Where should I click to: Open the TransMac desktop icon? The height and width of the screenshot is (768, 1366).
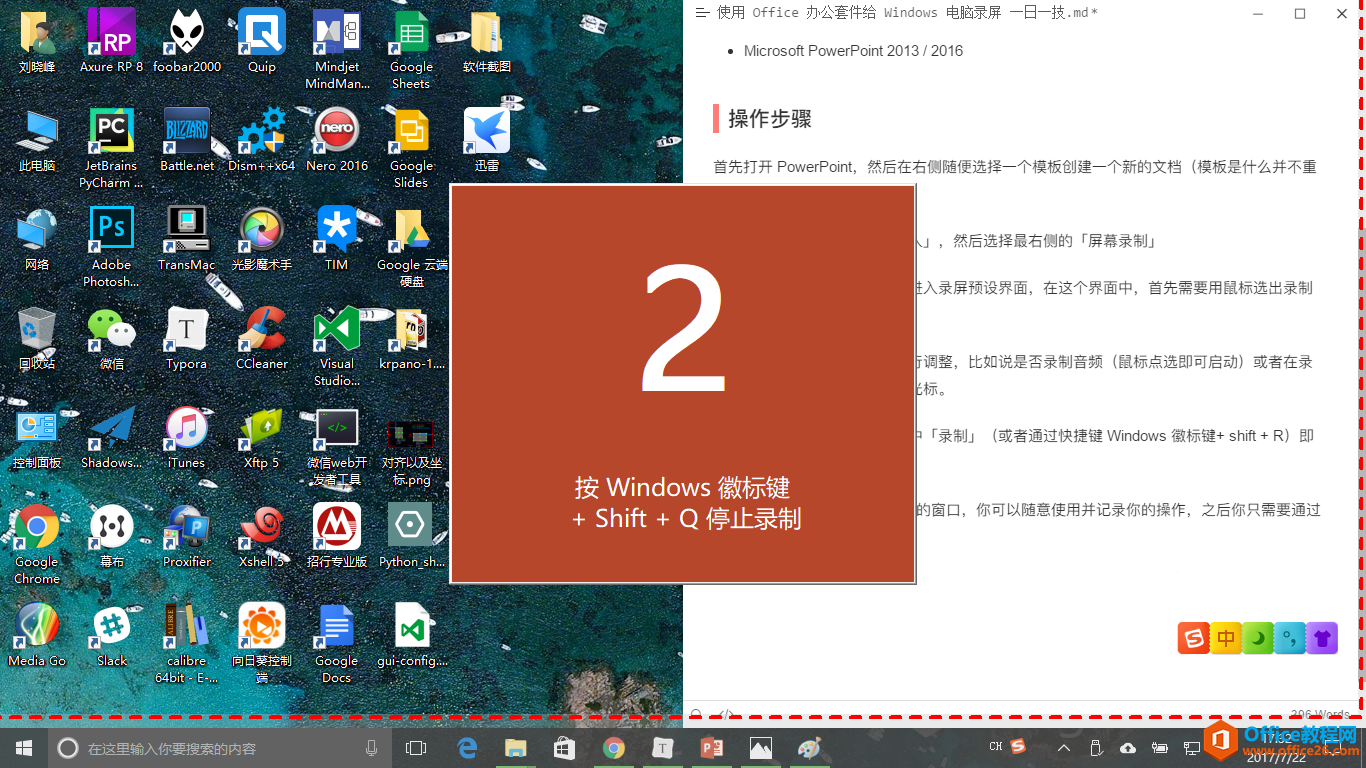tap(187, 239)
